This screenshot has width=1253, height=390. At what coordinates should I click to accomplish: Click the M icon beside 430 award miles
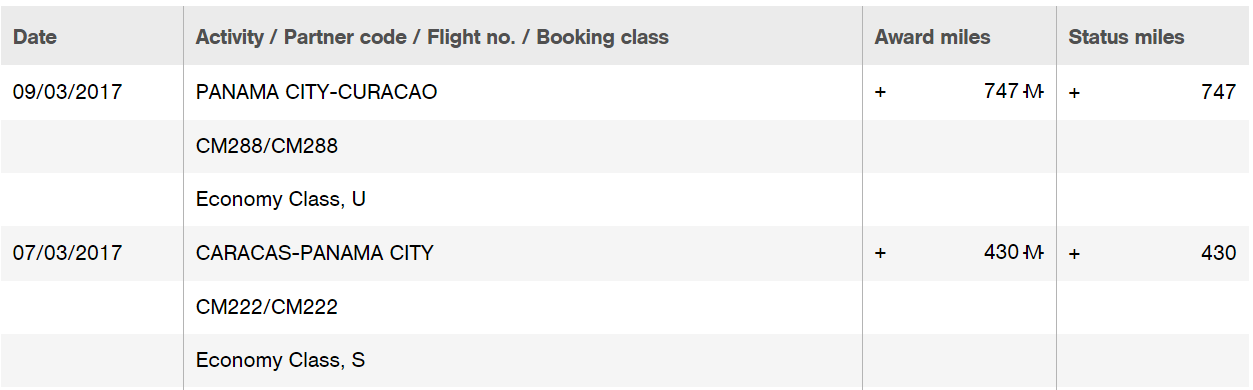pyautogui.click(x=1033, y=253)
